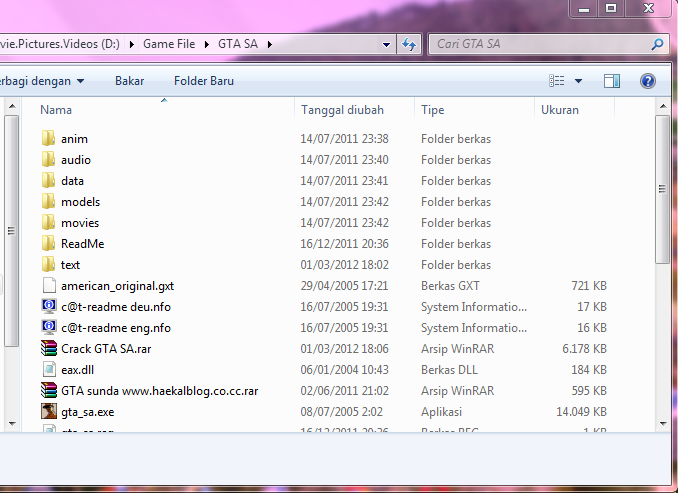
Task: Go to Game File in breadcrumb
Action: point(169,44)
